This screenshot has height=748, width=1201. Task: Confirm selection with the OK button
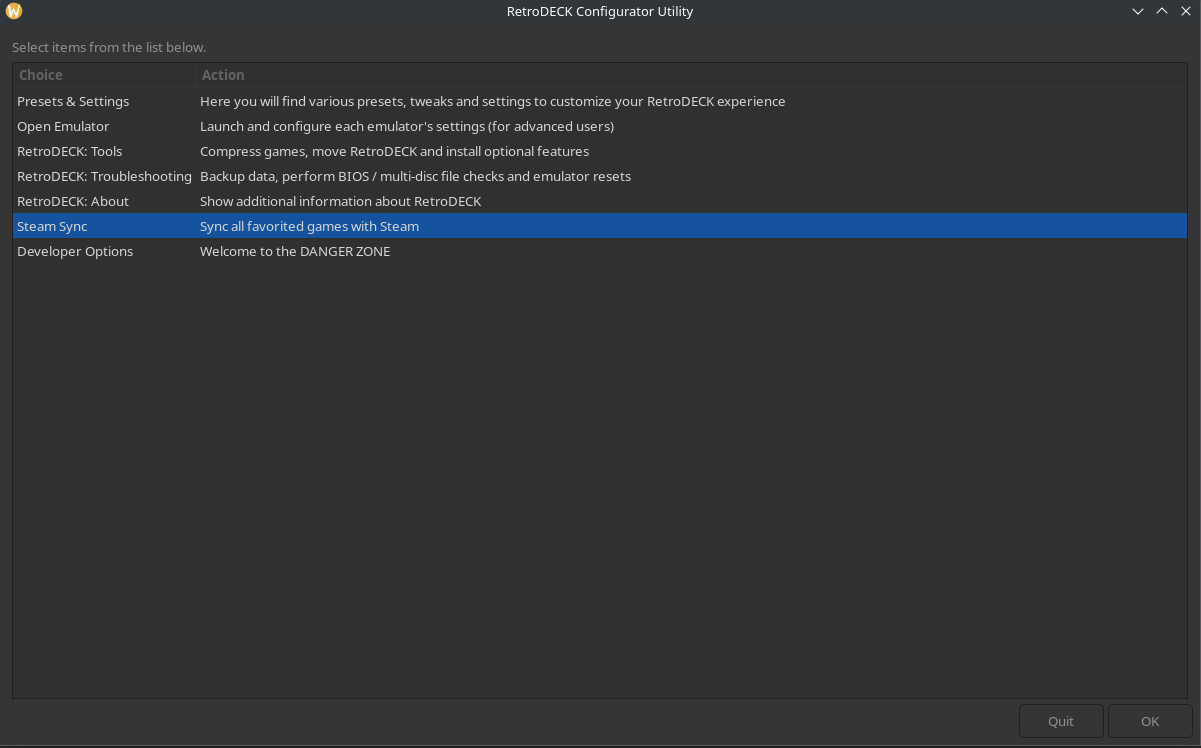pos(1150,721)
